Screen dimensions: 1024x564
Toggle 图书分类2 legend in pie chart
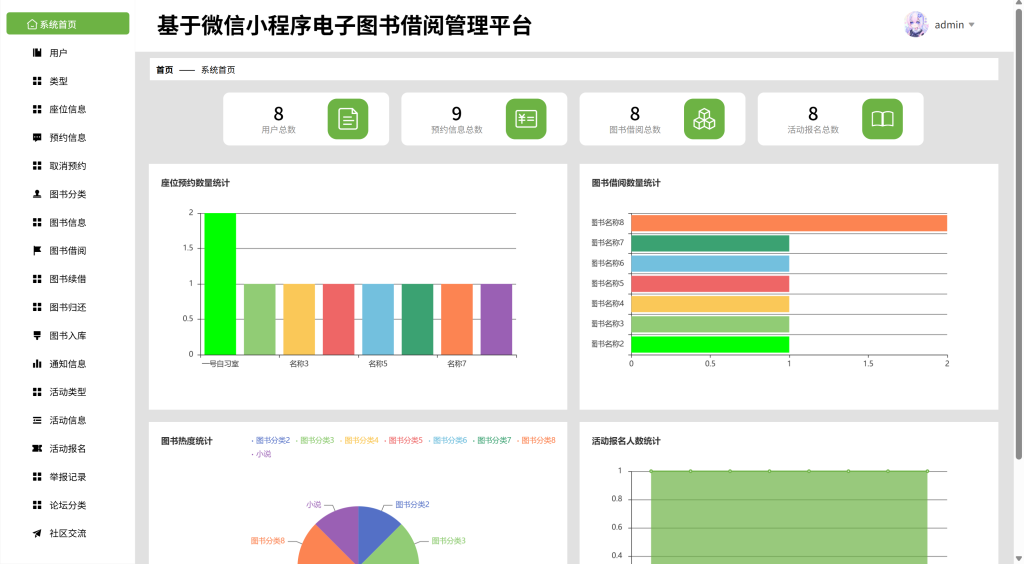[271, 441]
